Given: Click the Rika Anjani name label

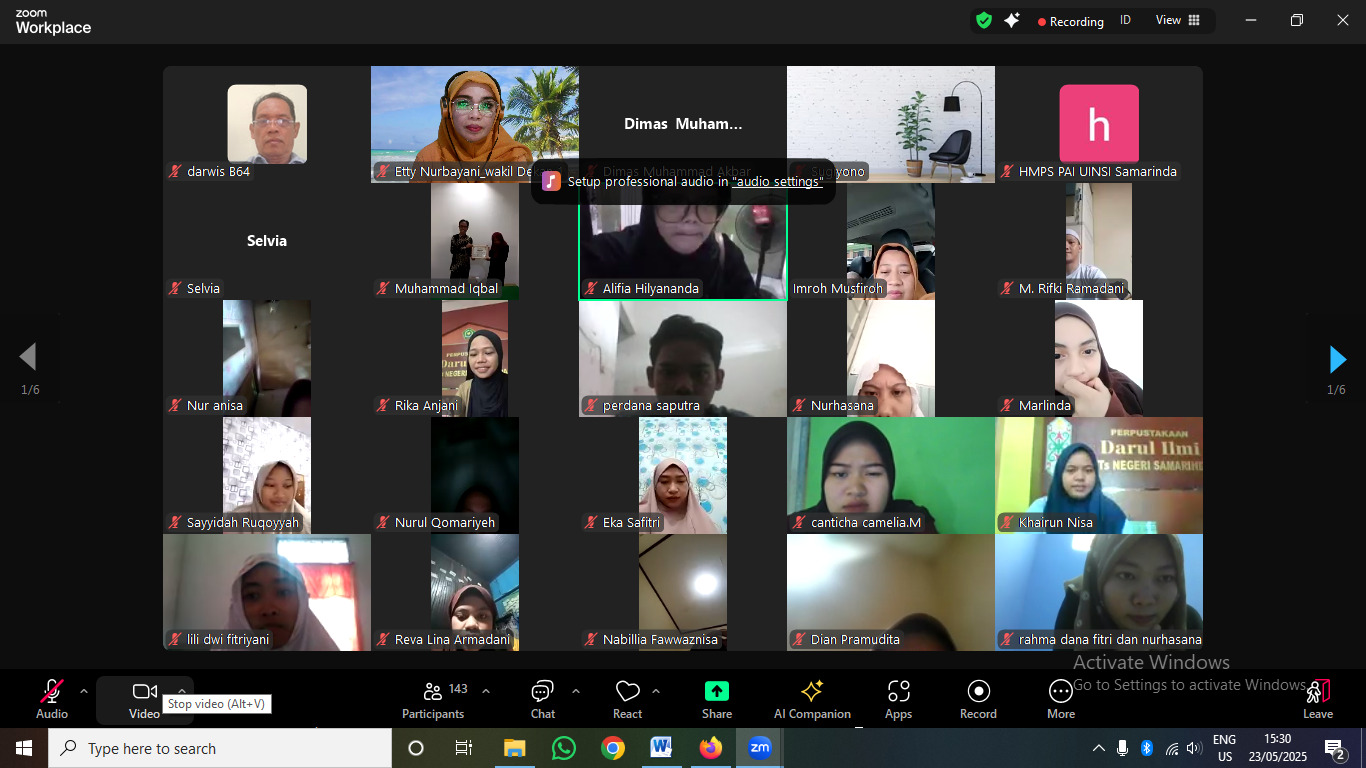Looking at the screenshot, I should pos(426,405).
